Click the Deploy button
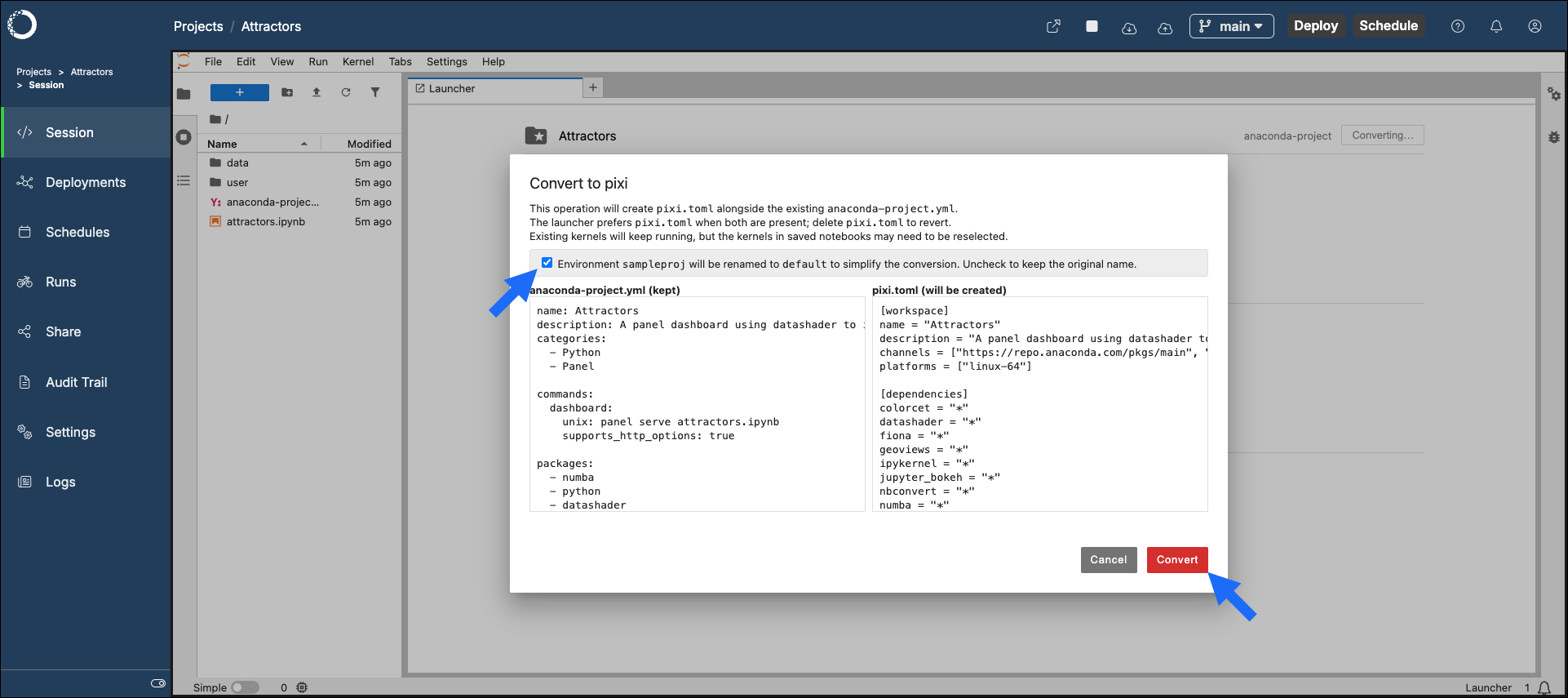The width and height of the screenshot is (1568, 698). click(1316, 26)
